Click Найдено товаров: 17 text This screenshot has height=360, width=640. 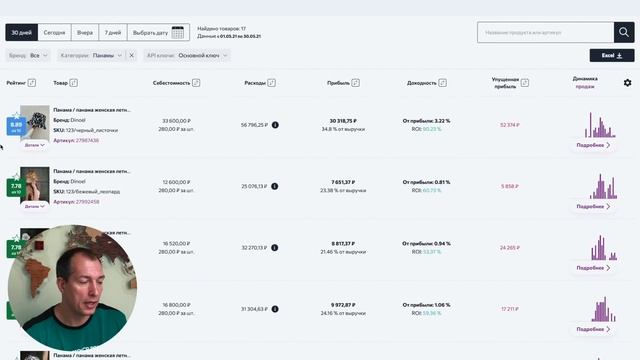click(x=221, y=29)
